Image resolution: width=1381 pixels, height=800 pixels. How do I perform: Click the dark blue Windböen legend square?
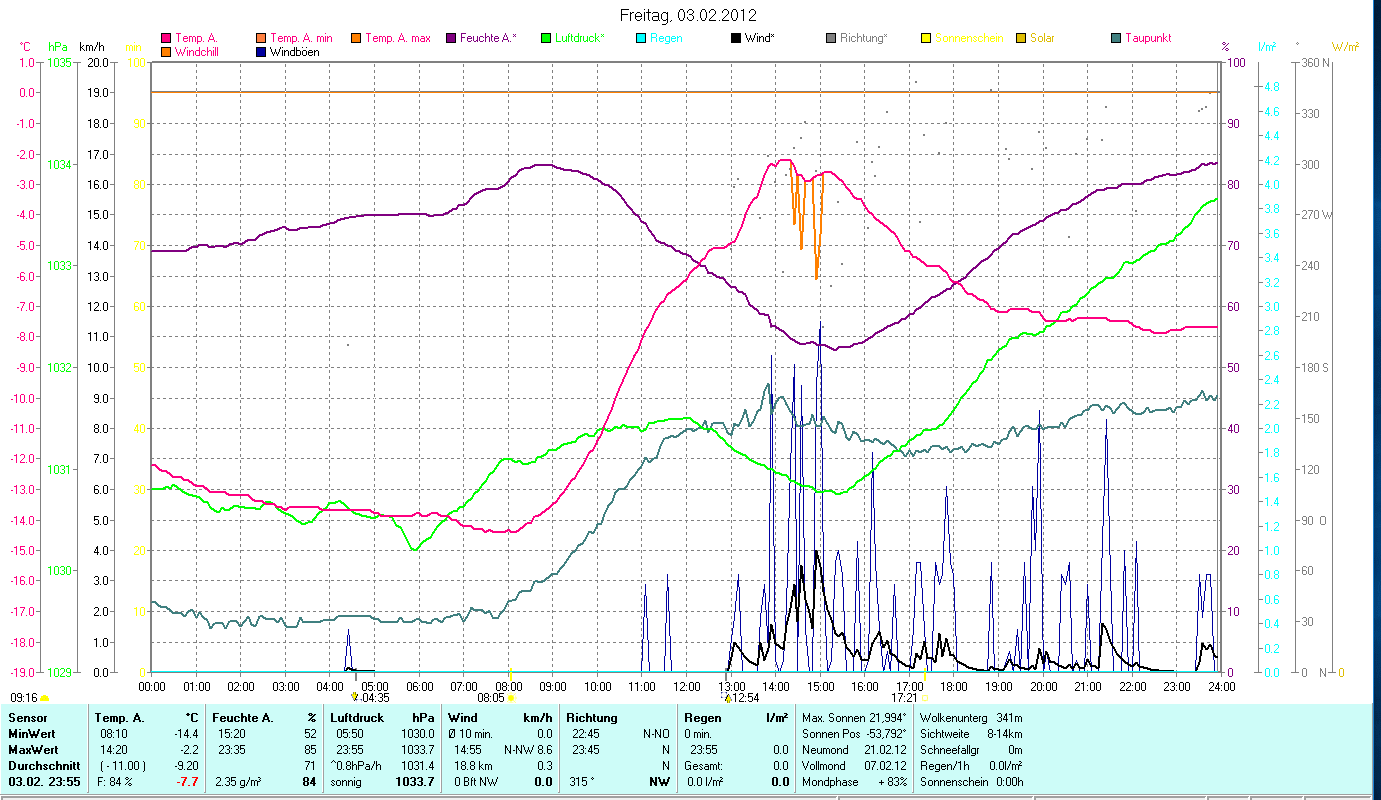tap(261, 52)
